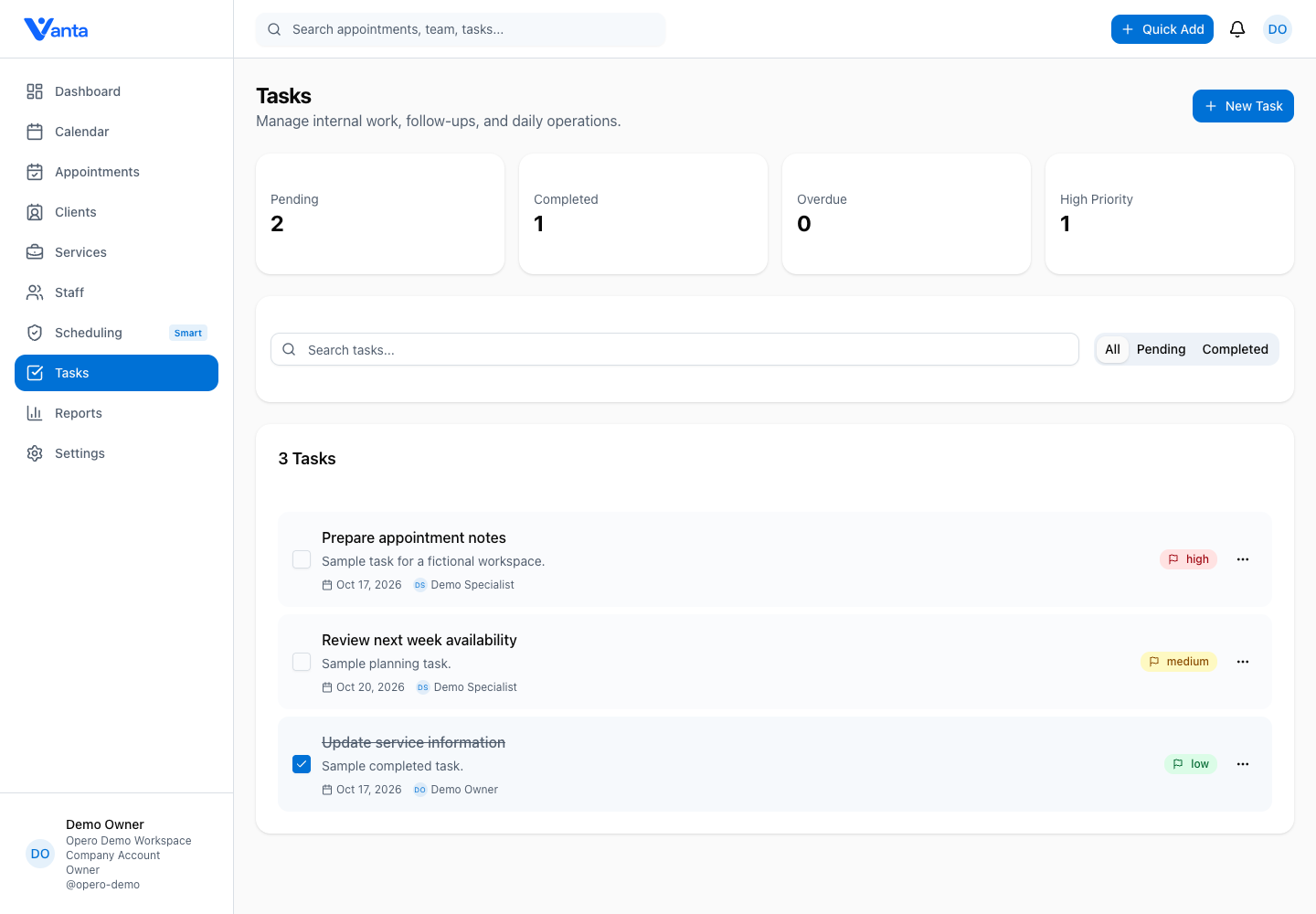
Task: Click the Quick Add button
Action: coord(1162,29)
